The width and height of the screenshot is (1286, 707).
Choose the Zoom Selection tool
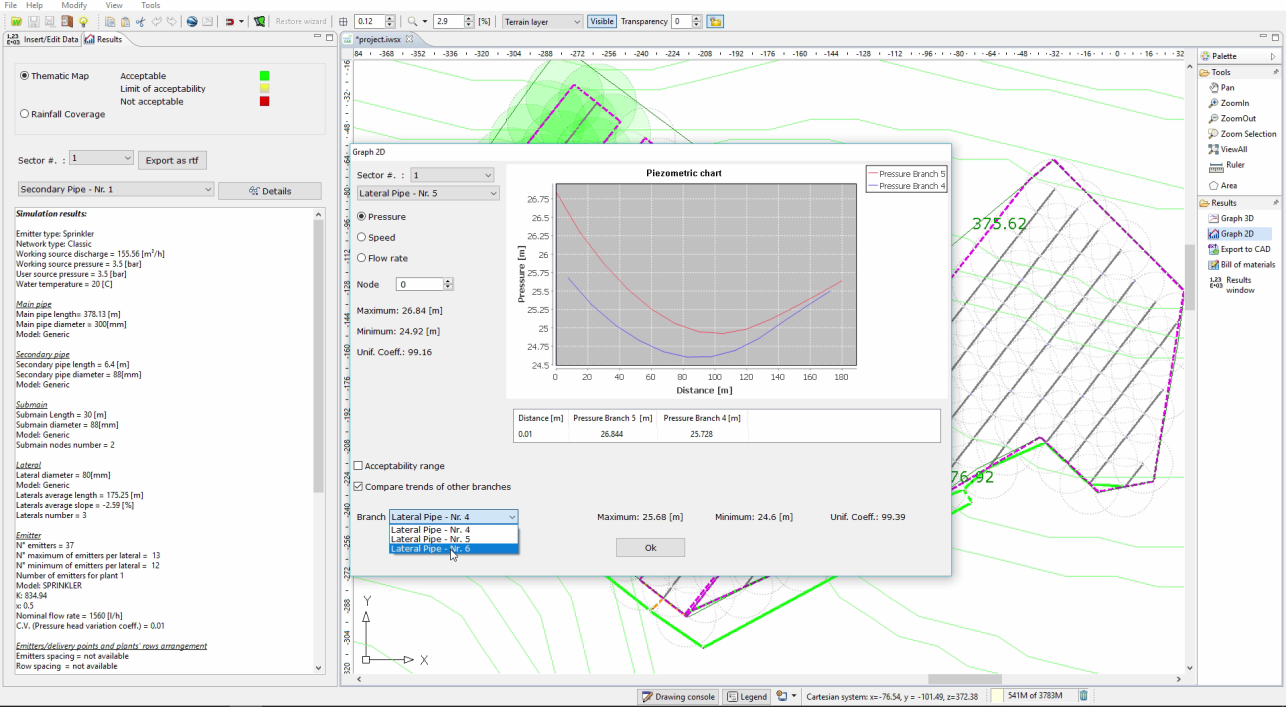coord(1247,134)
